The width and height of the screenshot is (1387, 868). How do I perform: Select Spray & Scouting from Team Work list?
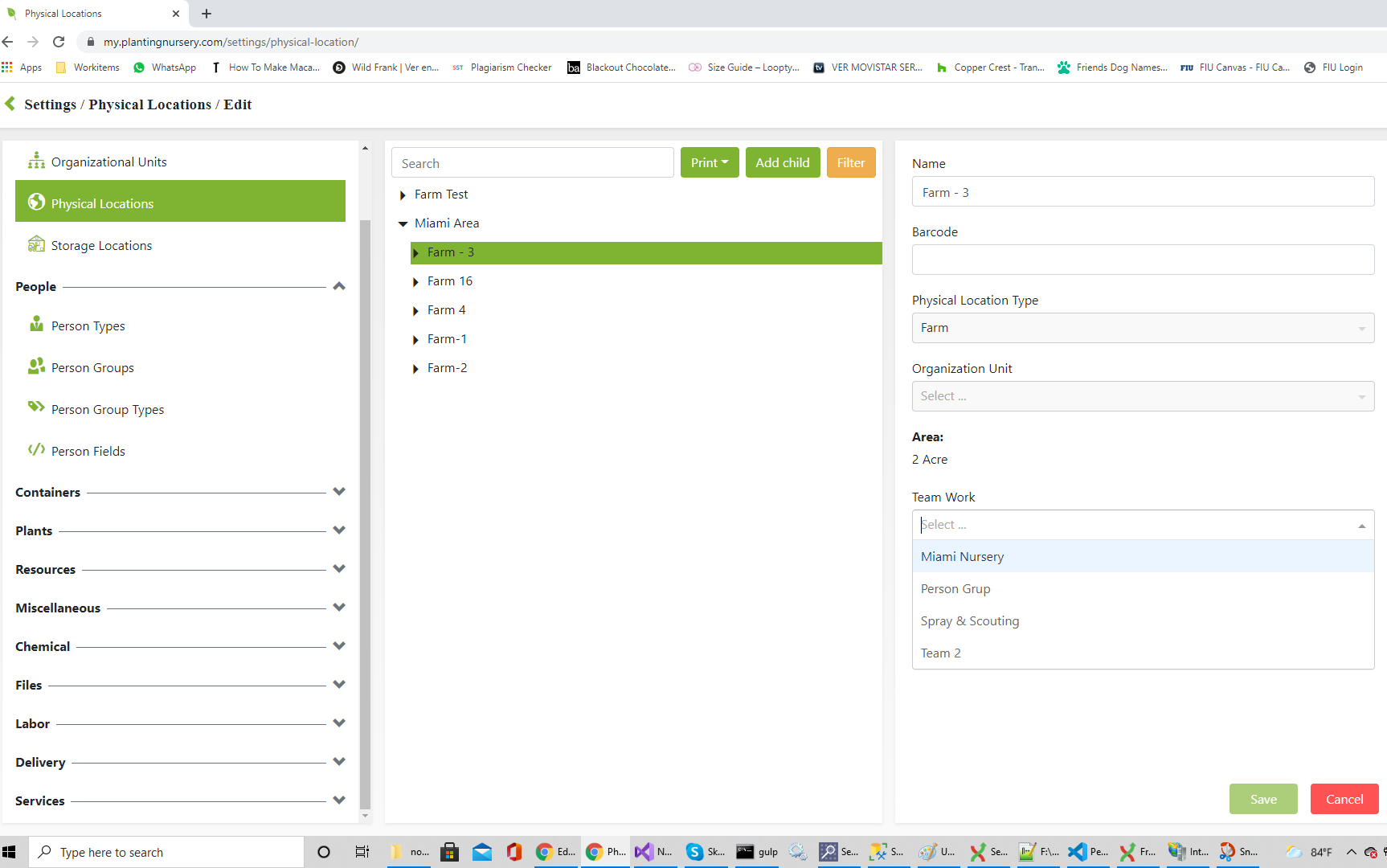coord(969,621)
